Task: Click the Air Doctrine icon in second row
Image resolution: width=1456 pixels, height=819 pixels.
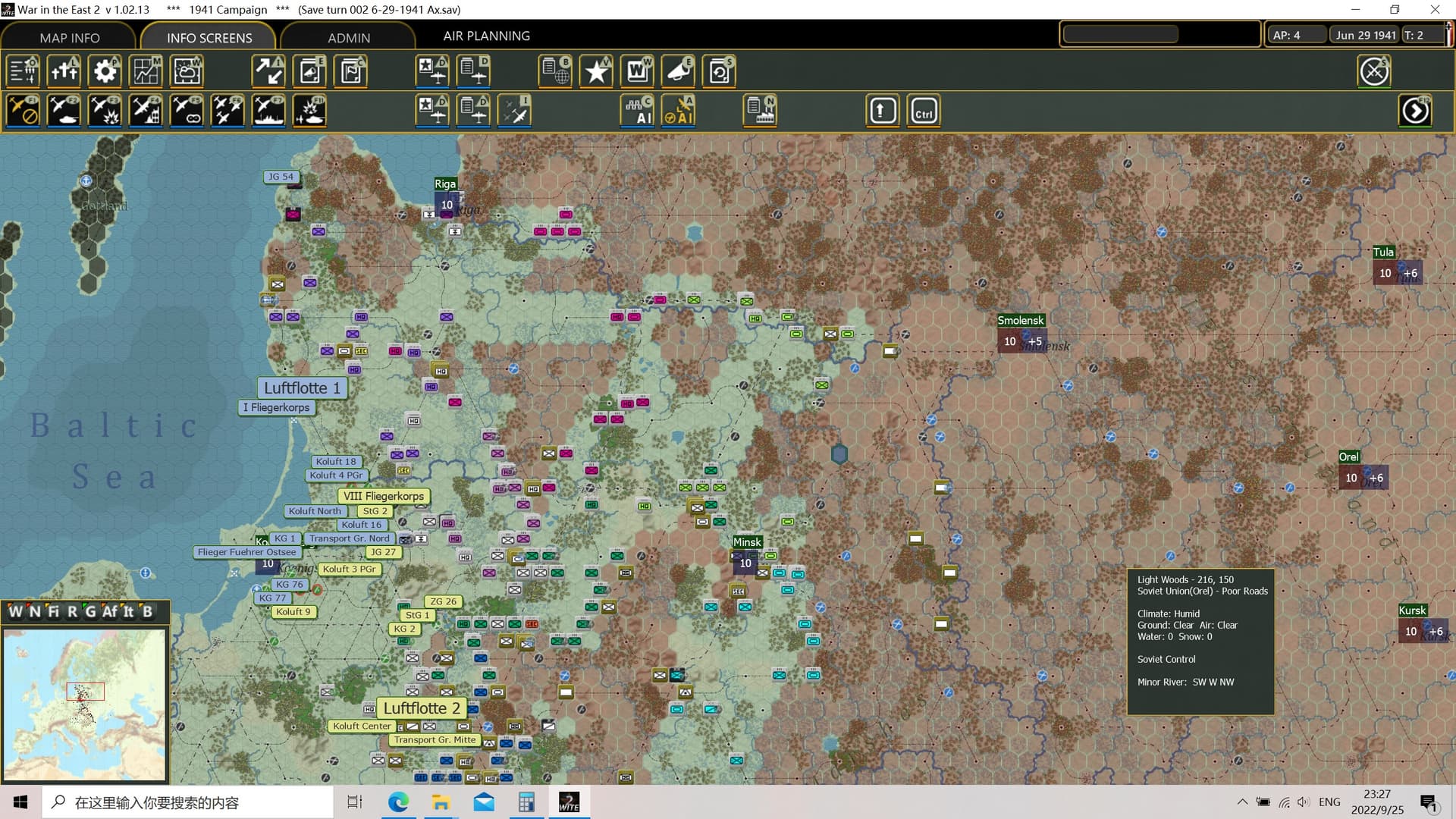Action: (432, 111)
